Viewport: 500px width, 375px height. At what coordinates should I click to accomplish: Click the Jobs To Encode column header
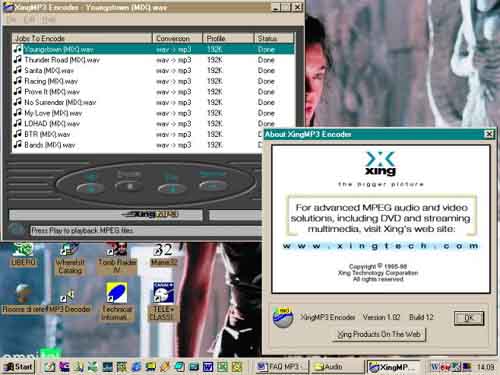pos(82,38)
